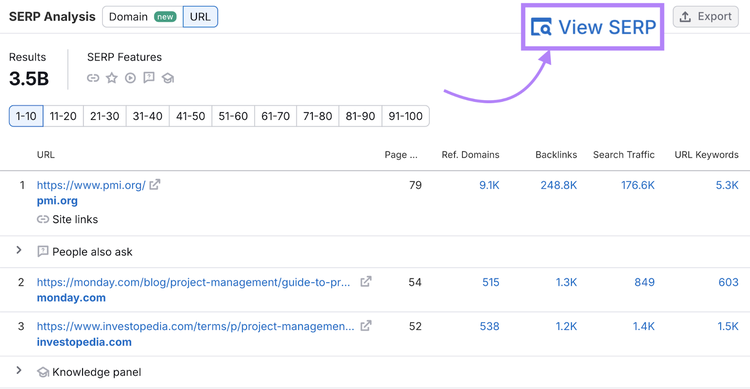Select results page 1-10
The image size is (750, 389).
click(26, 116)
